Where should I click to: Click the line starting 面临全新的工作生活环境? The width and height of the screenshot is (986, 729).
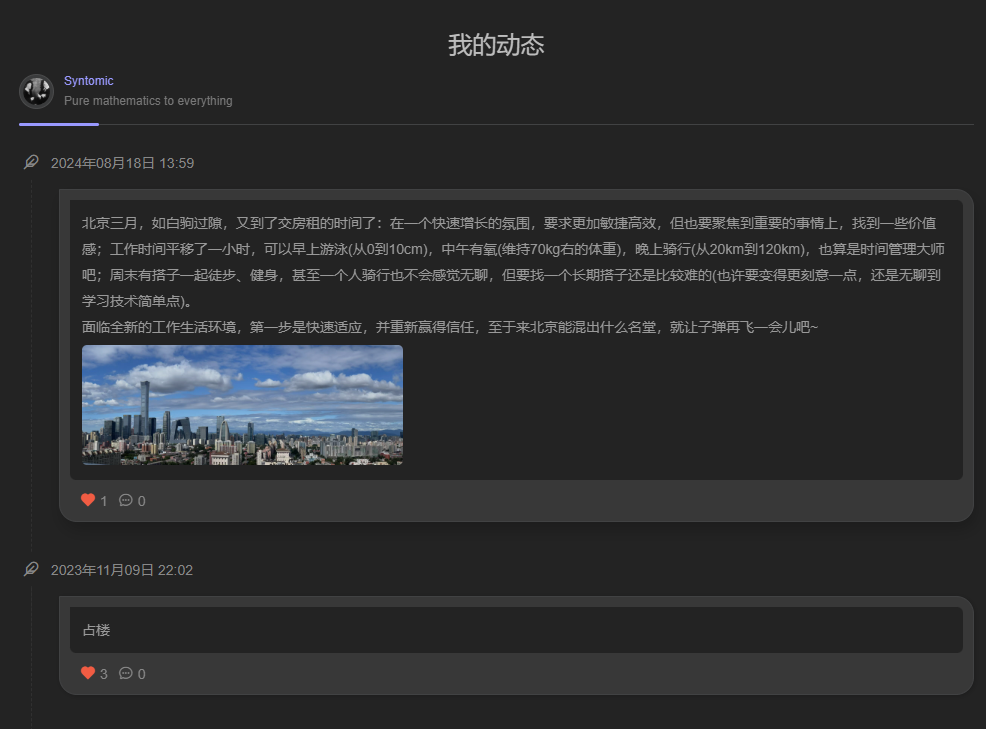tap(450, 327)
